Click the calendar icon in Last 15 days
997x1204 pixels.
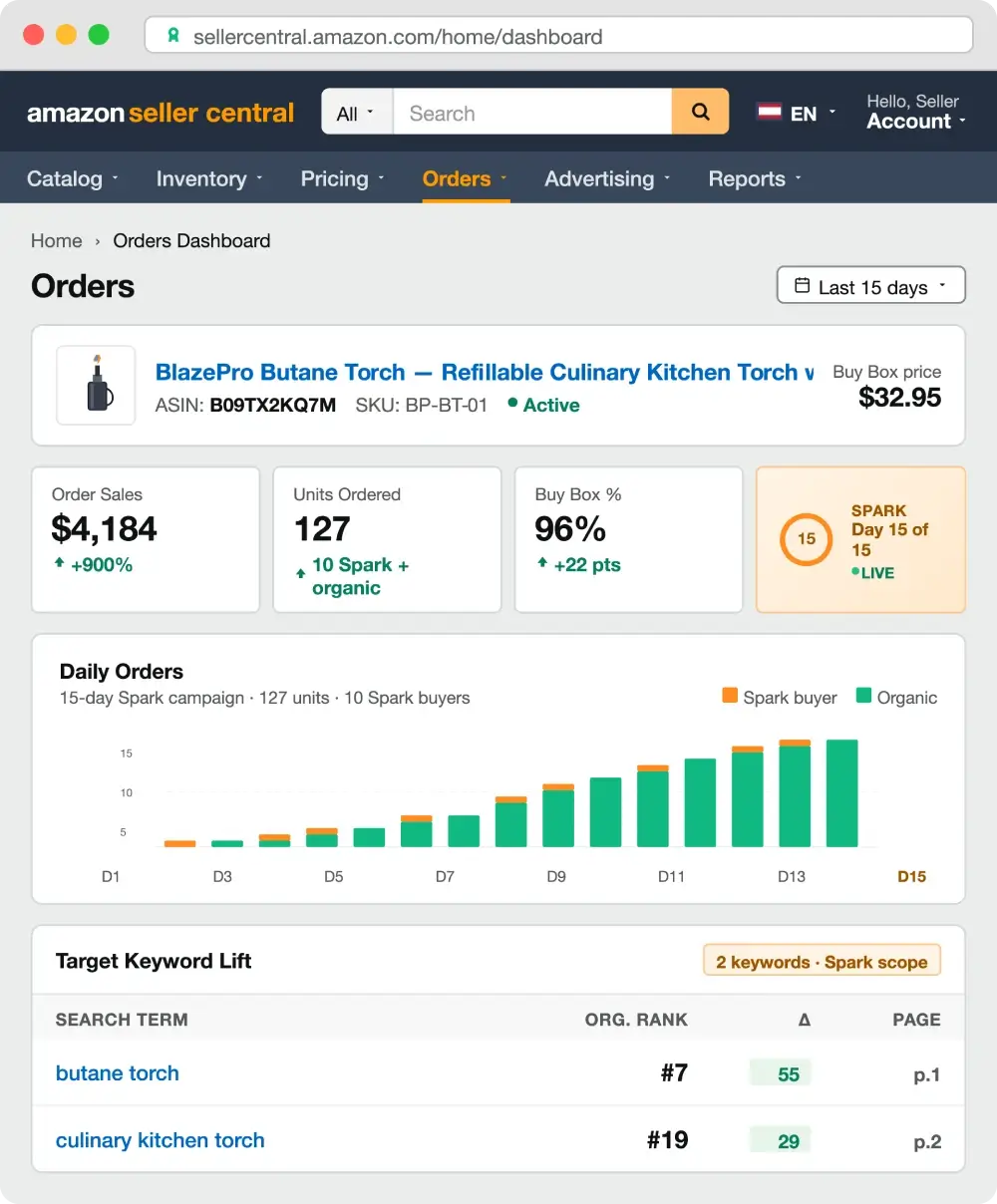(x=802, y=286)
